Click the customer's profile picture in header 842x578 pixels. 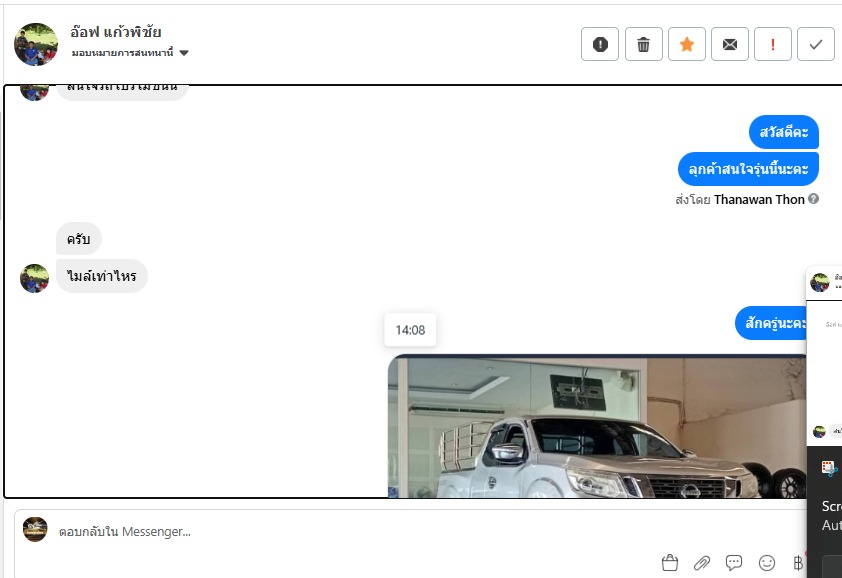click(x=36, y=44)
